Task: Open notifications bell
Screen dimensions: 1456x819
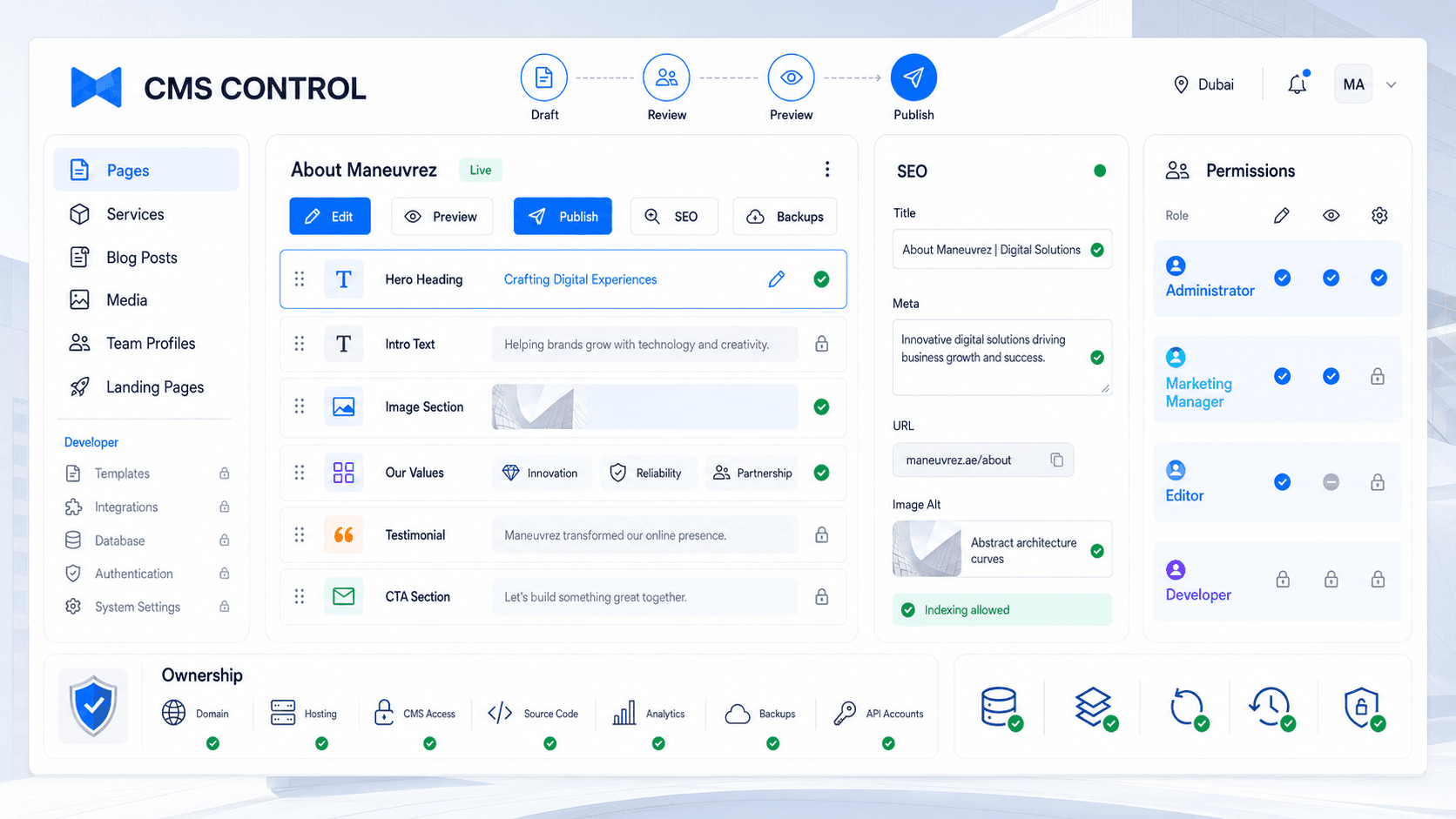Action: pyautogui.click(x=1298, y=84)
